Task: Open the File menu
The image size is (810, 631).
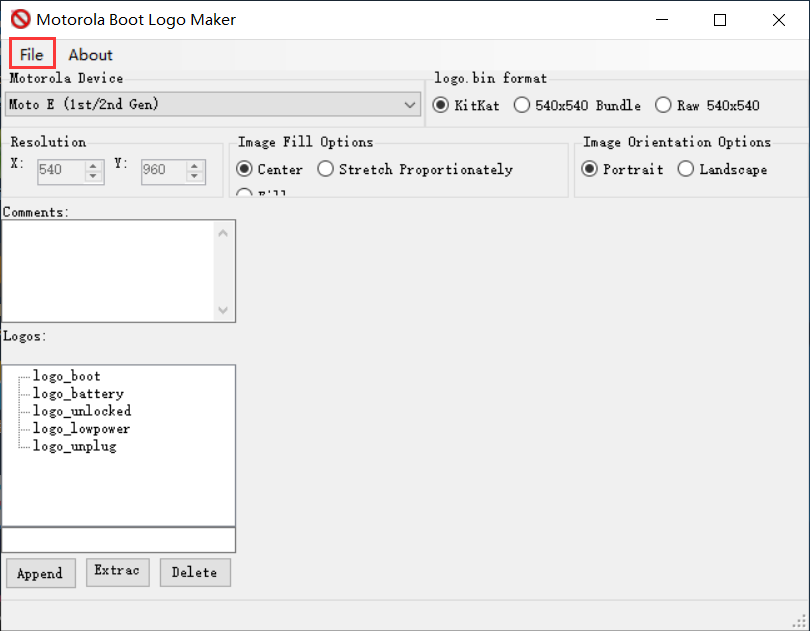Action: (32, 54)
